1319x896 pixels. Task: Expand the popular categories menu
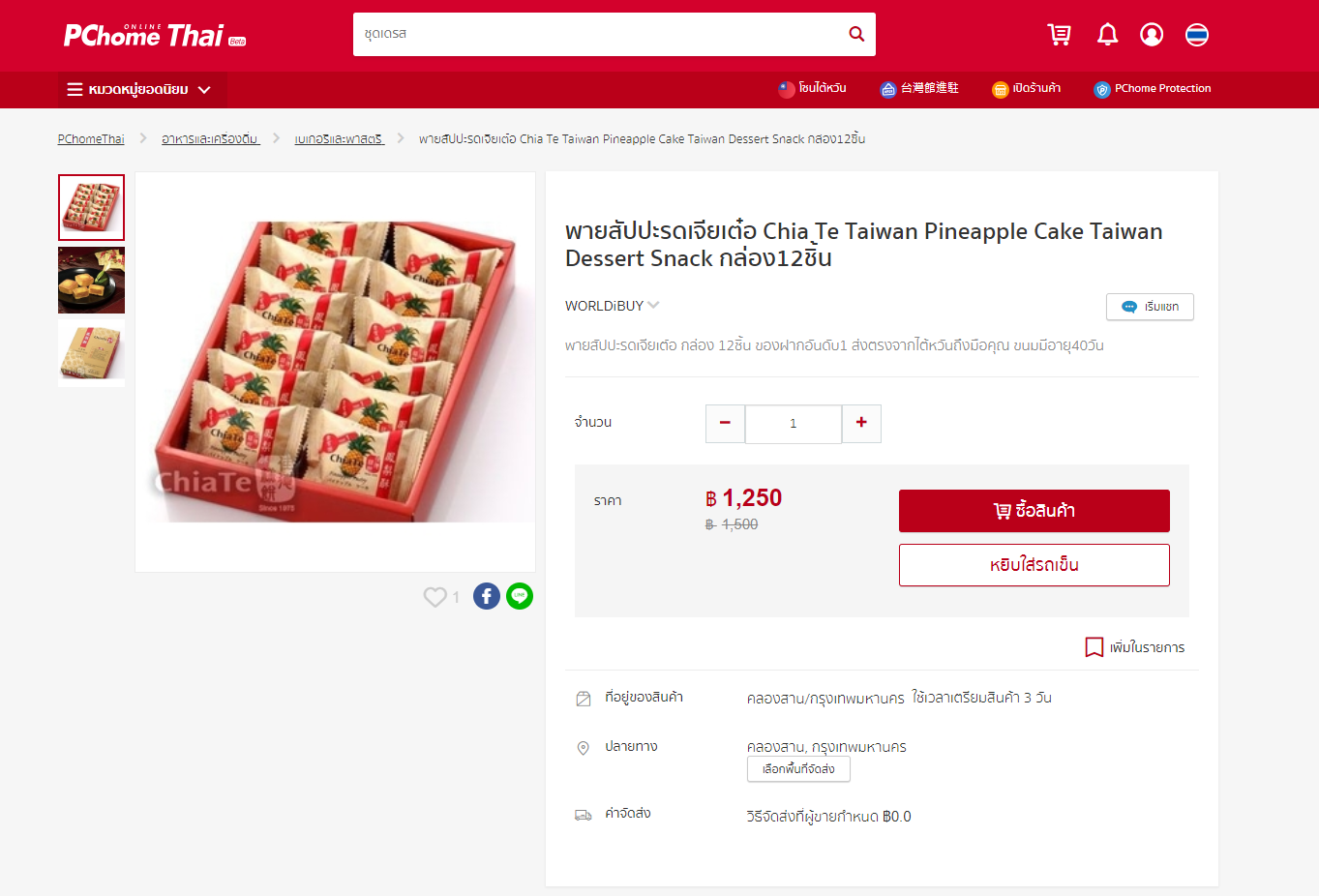[x=139, y=89]
